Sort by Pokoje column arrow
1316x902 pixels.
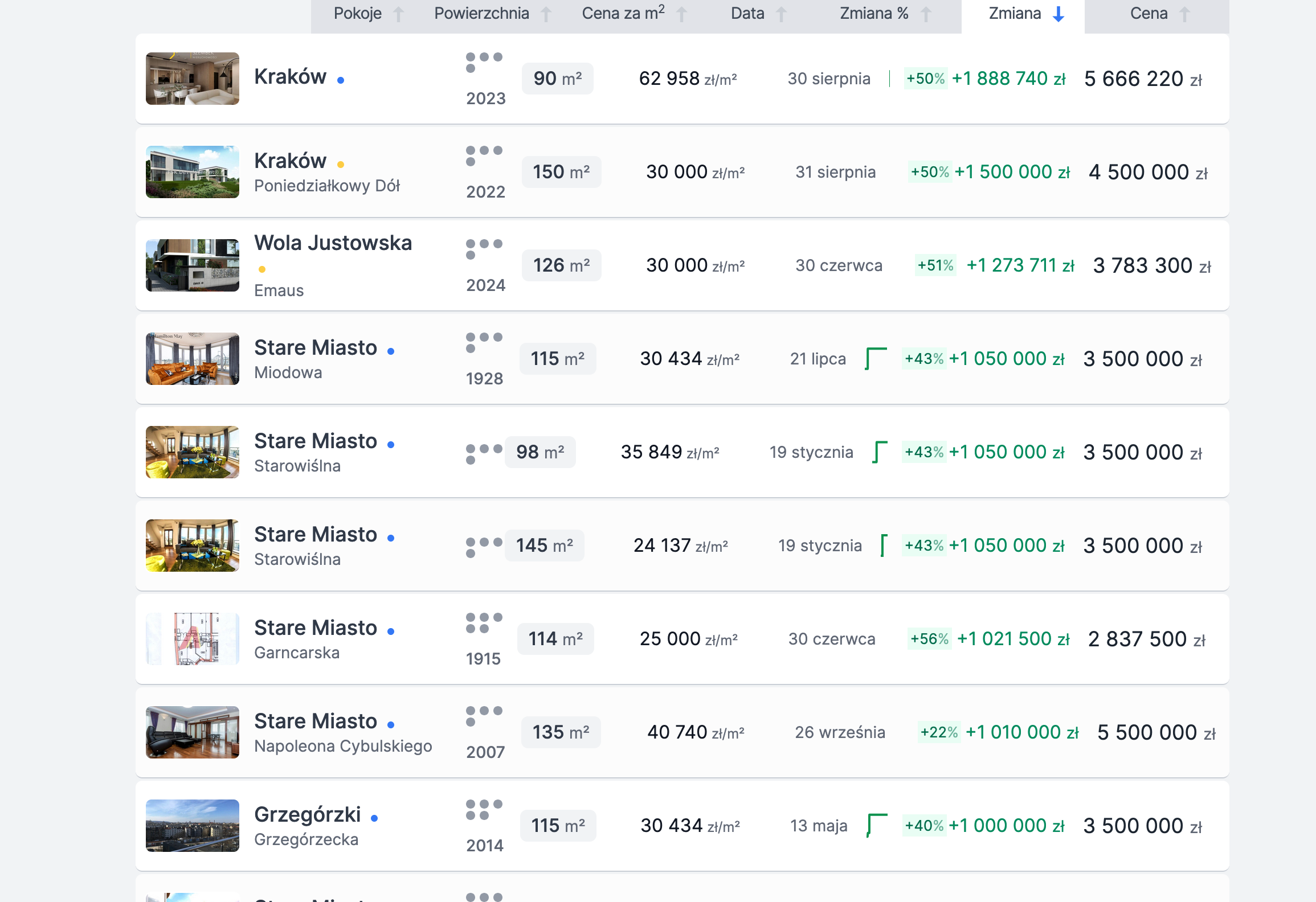pos(399,14)
